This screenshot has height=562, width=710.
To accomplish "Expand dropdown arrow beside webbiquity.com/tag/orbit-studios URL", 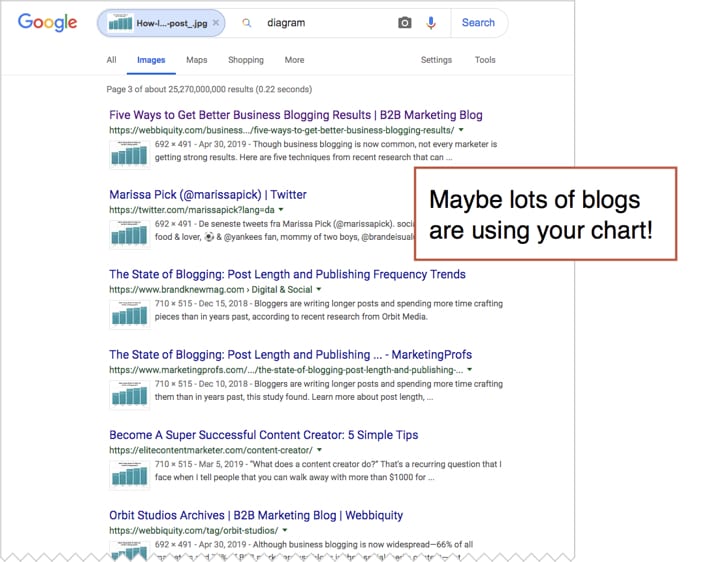I will click(x=285, y=530).
